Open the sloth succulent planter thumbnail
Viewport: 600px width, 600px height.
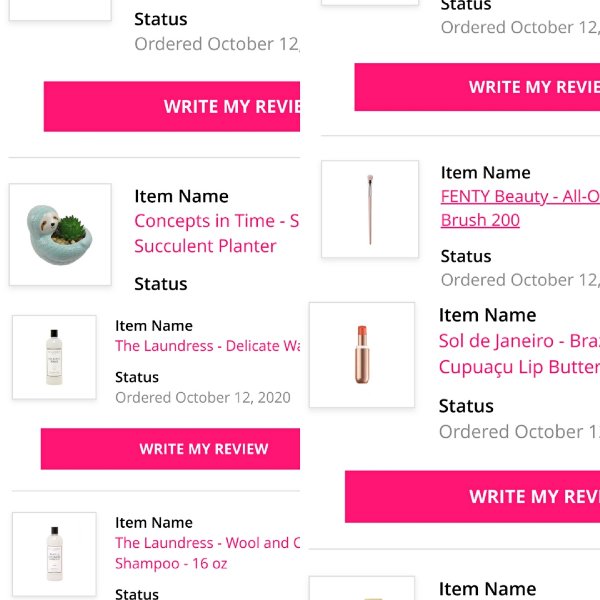pos(60,235)
